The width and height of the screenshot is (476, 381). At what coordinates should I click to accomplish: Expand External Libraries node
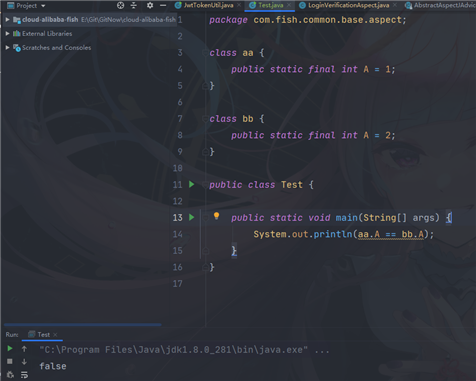coord(7,33)
